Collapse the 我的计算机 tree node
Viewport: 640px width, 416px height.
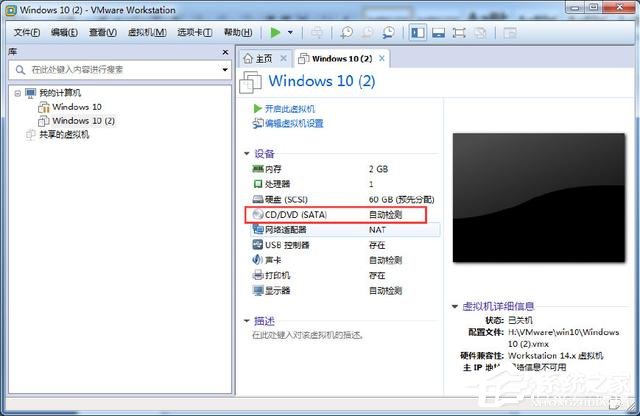(x=15, y=93)
